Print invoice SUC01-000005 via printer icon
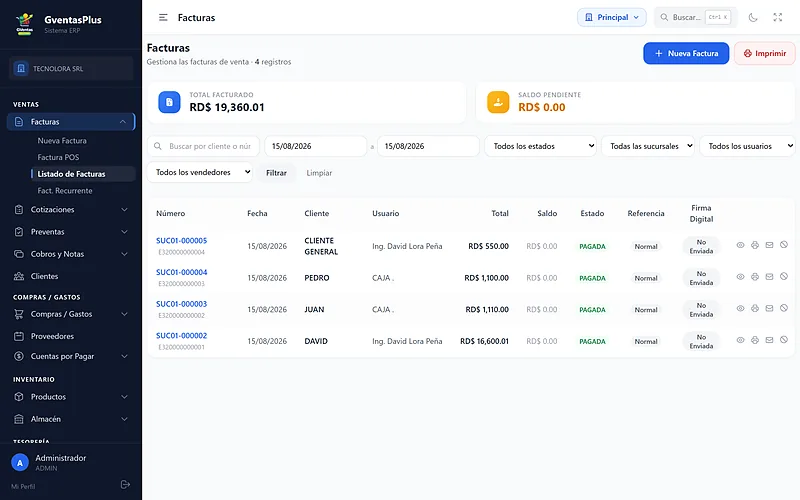The width and height of the screenshot is (800, 500). (755, 245)
